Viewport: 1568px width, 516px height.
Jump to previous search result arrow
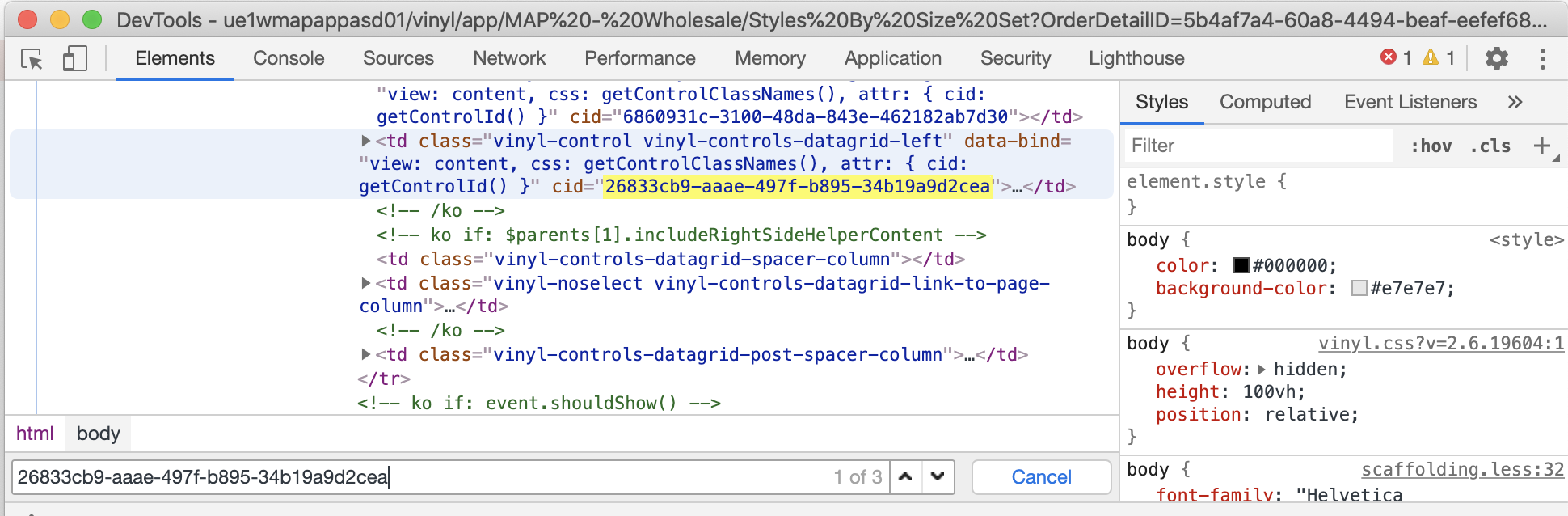[x=905, y=477]
